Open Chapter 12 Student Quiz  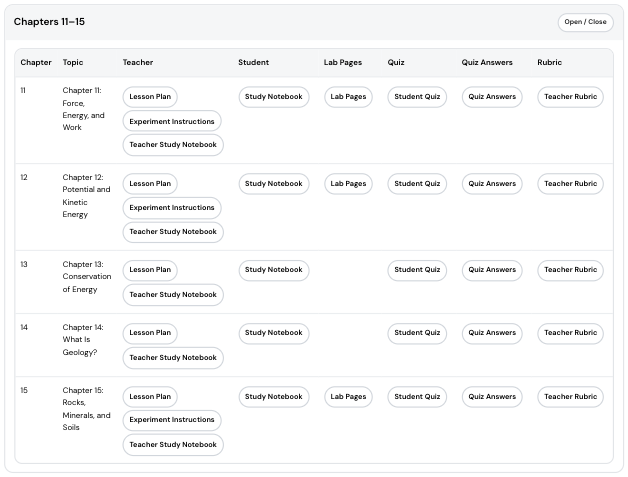pos(417,184)
